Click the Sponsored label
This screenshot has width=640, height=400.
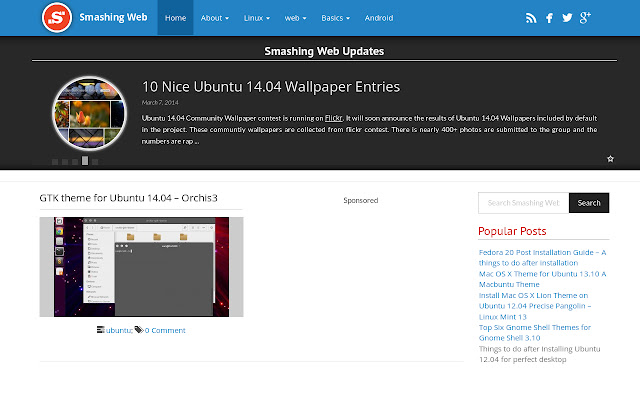(x=361, y=200)
